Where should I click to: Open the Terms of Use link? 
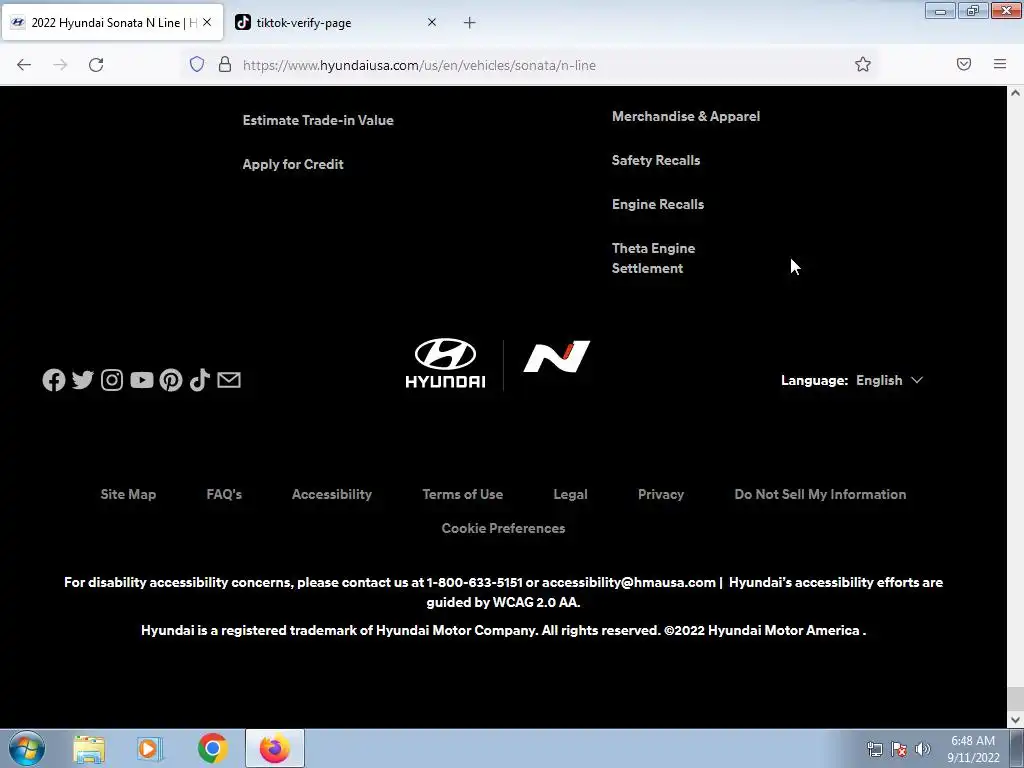tap(462, 494)
